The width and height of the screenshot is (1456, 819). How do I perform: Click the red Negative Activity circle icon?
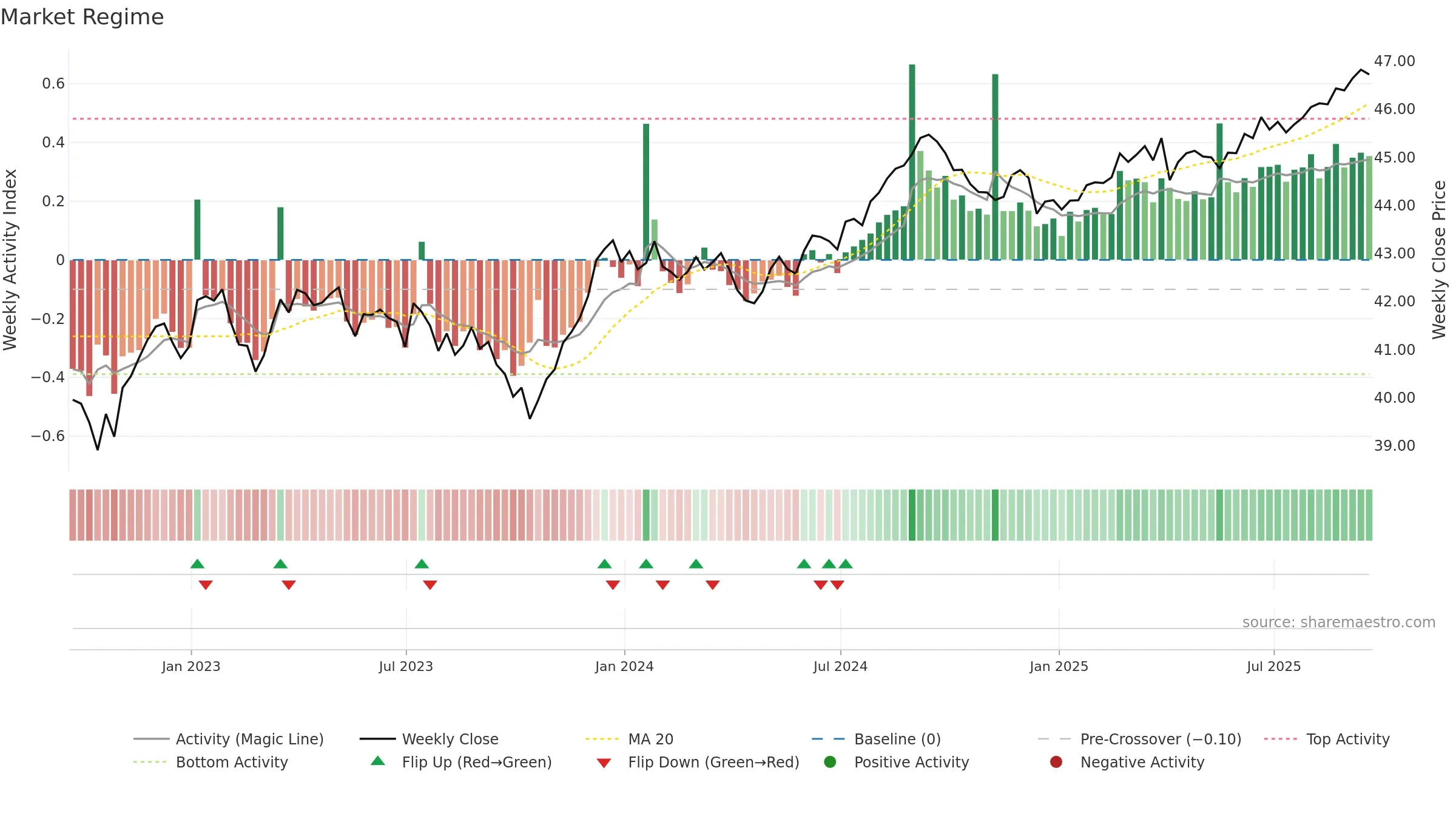1056,762
